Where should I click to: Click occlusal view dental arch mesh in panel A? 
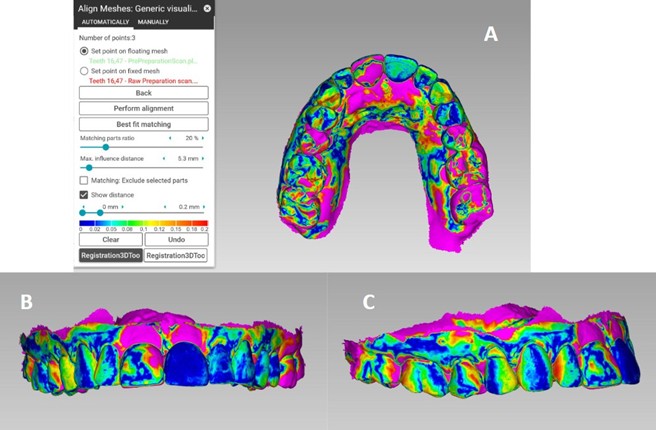click(x=385, y=153)
